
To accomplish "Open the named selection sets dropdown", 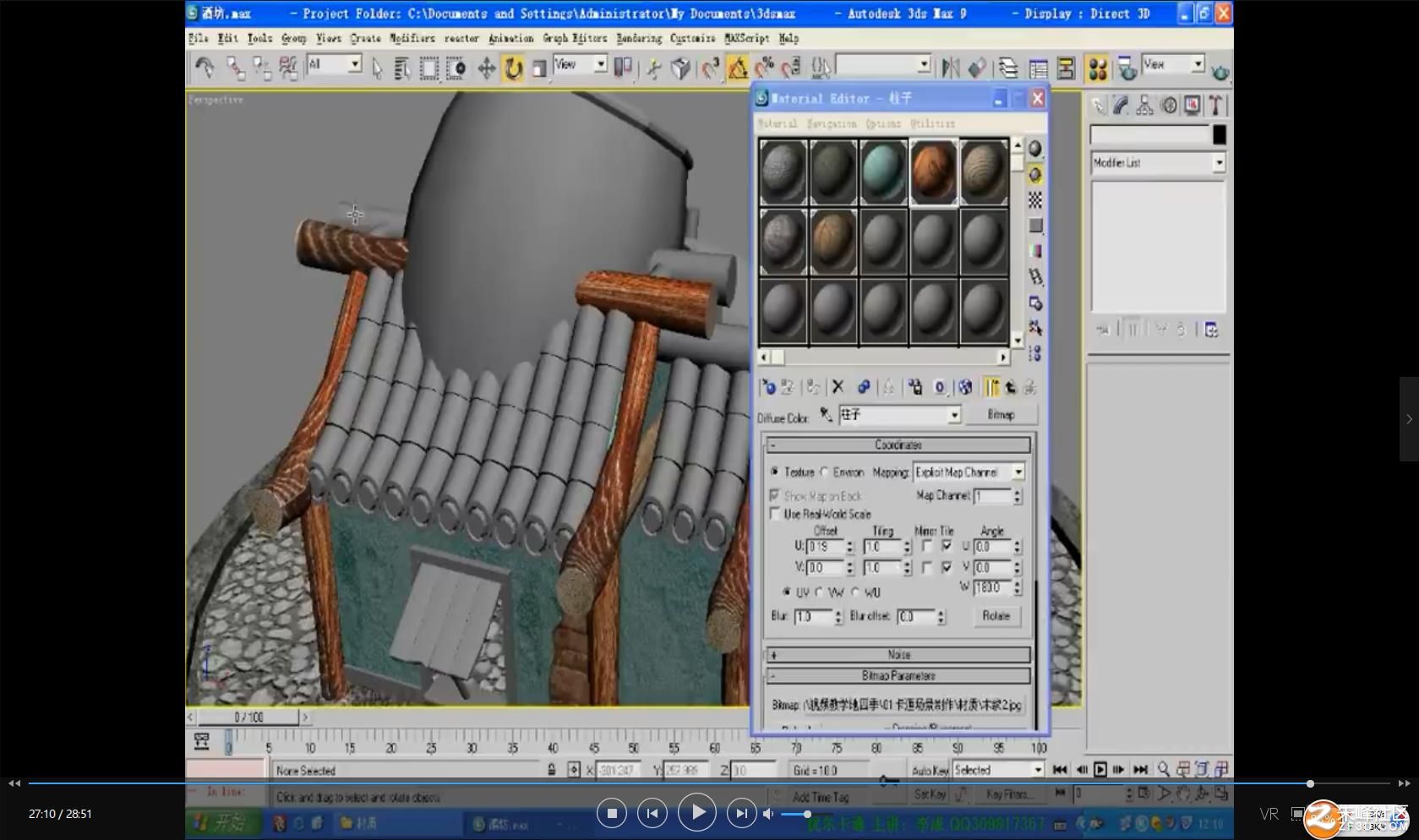I will point(883,65).
